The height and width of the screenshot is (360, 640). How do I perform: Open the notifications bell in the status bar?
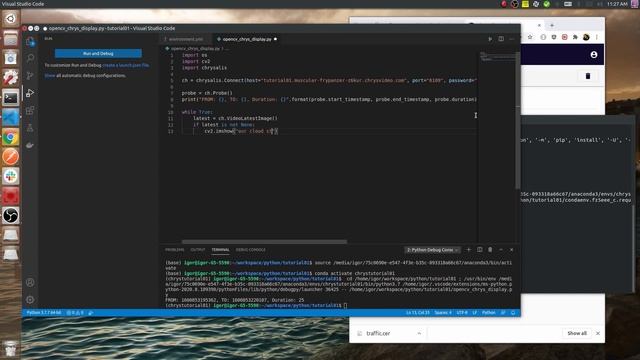pos(513,313)
